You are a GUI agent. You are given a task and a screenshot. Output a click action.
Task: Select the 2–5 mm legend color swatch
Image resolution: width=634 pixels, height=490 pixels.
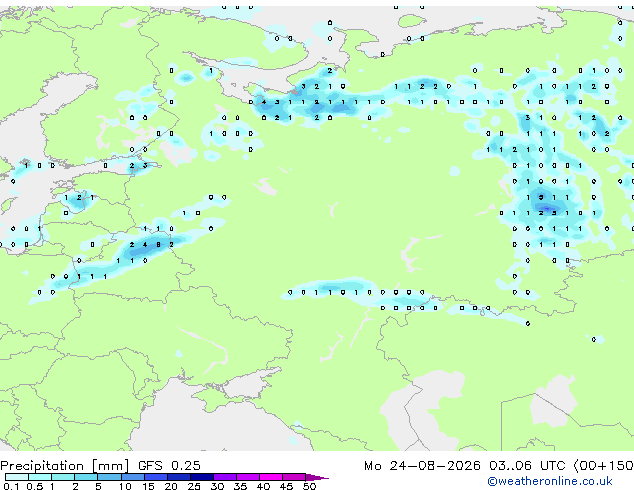pyautogui.click(x=86, y=477)
